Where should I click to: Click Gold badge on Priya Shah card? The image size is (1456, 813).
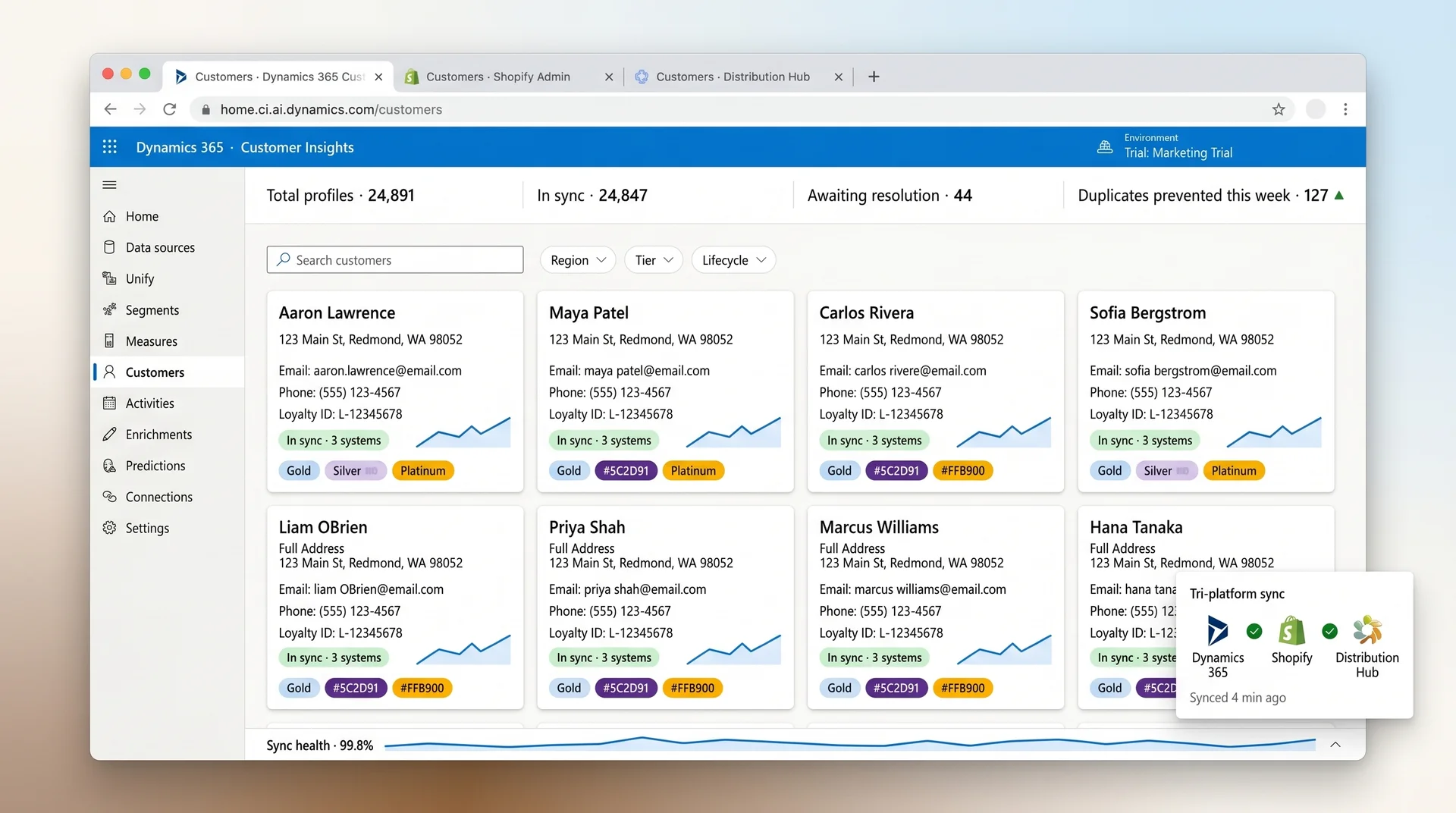569,688
